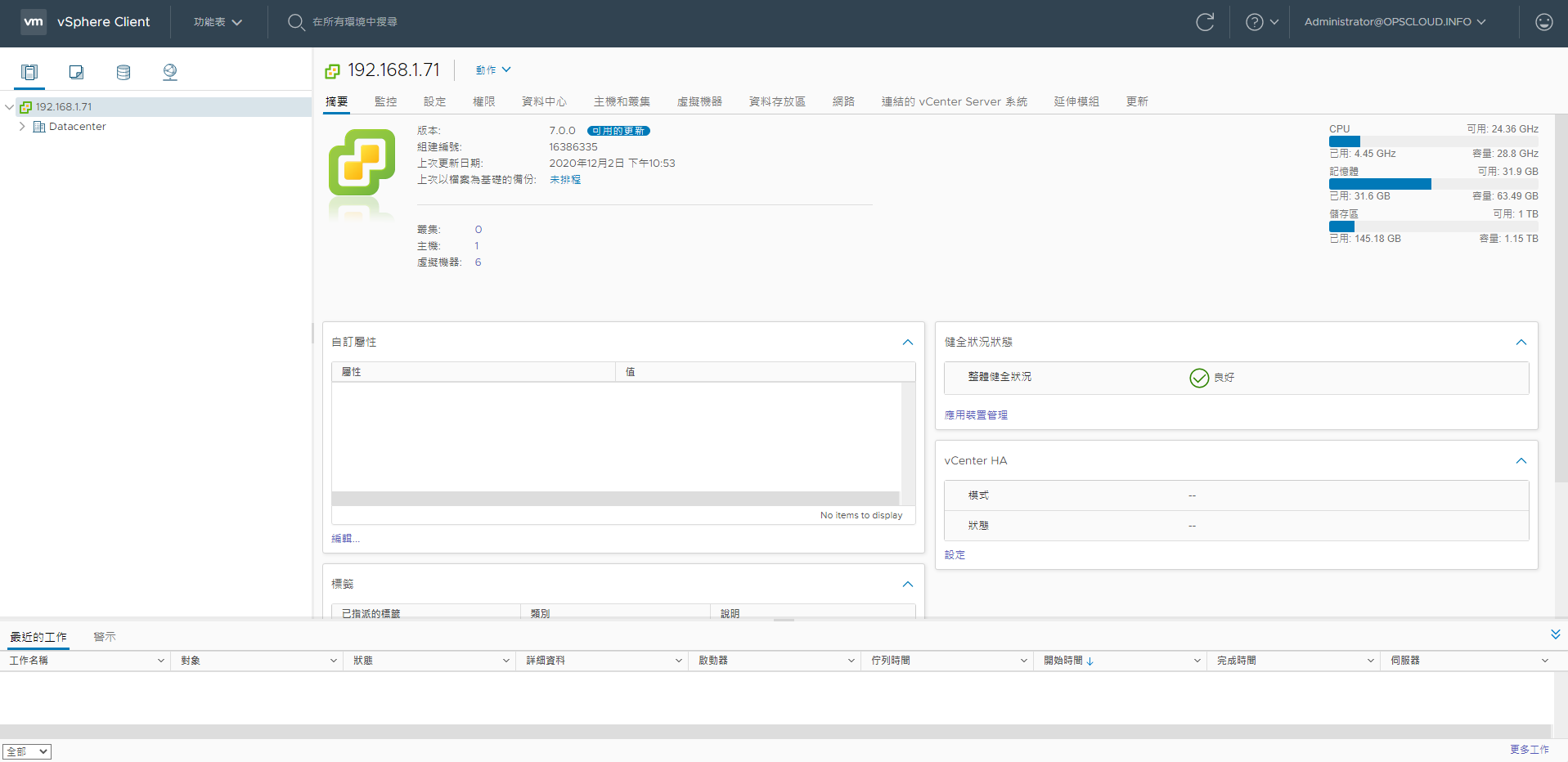Switch to the 延伸模組 tab

1076,101
